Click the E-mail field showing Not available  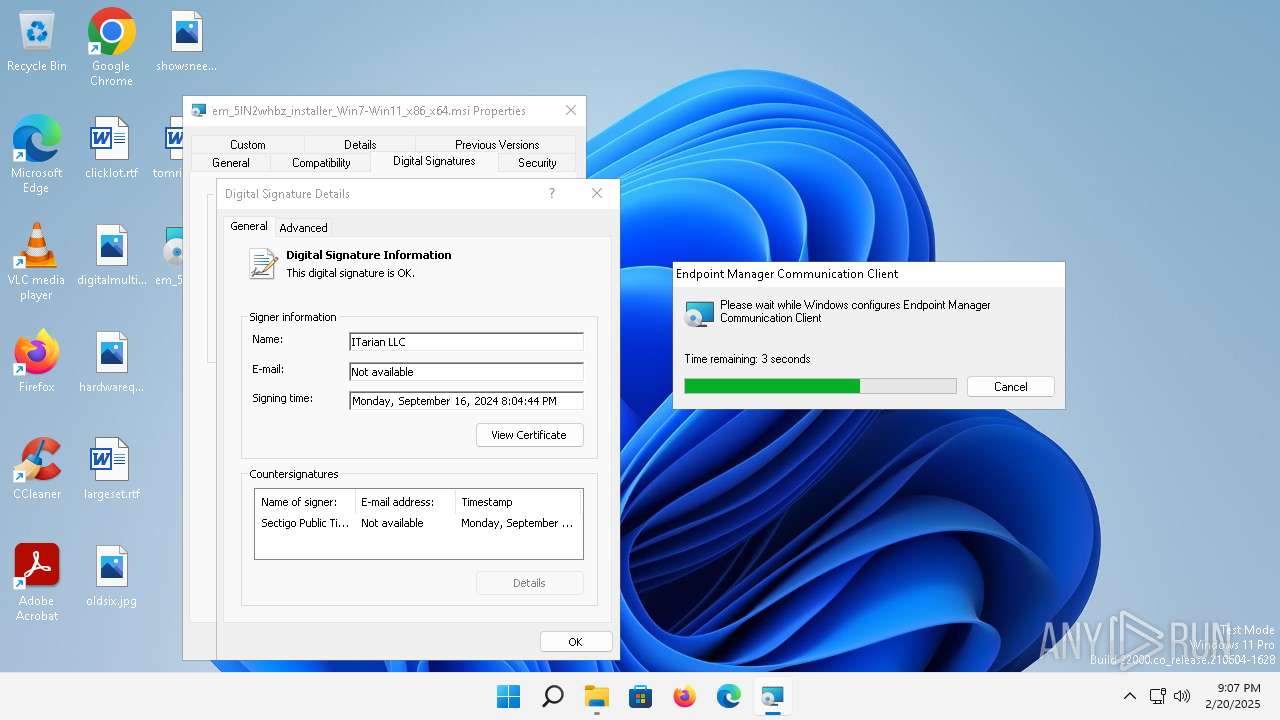coord(466,372)
